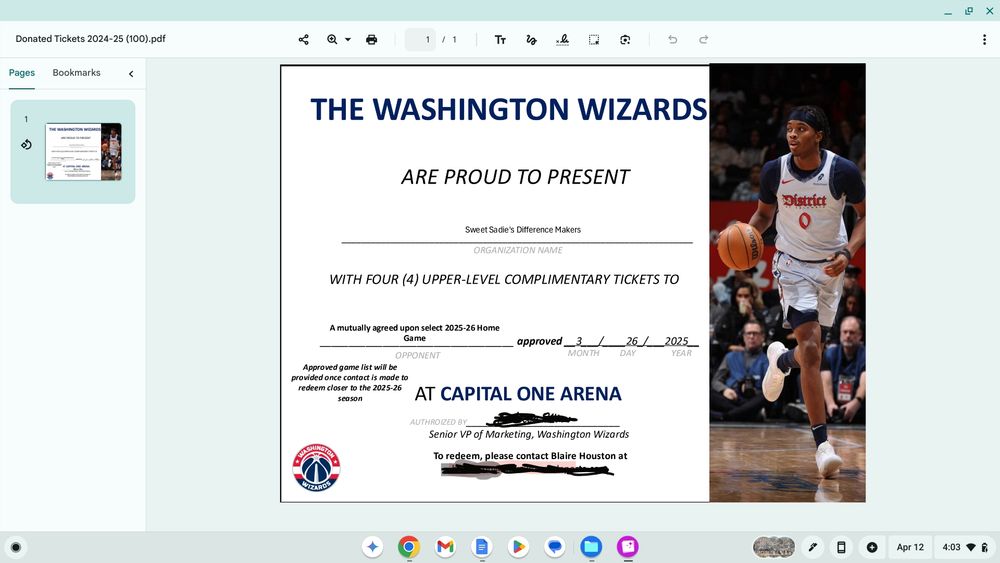
Task: Click 'AT CAPITAL ONE ARENA' text
Action: (x=518, y=394)
